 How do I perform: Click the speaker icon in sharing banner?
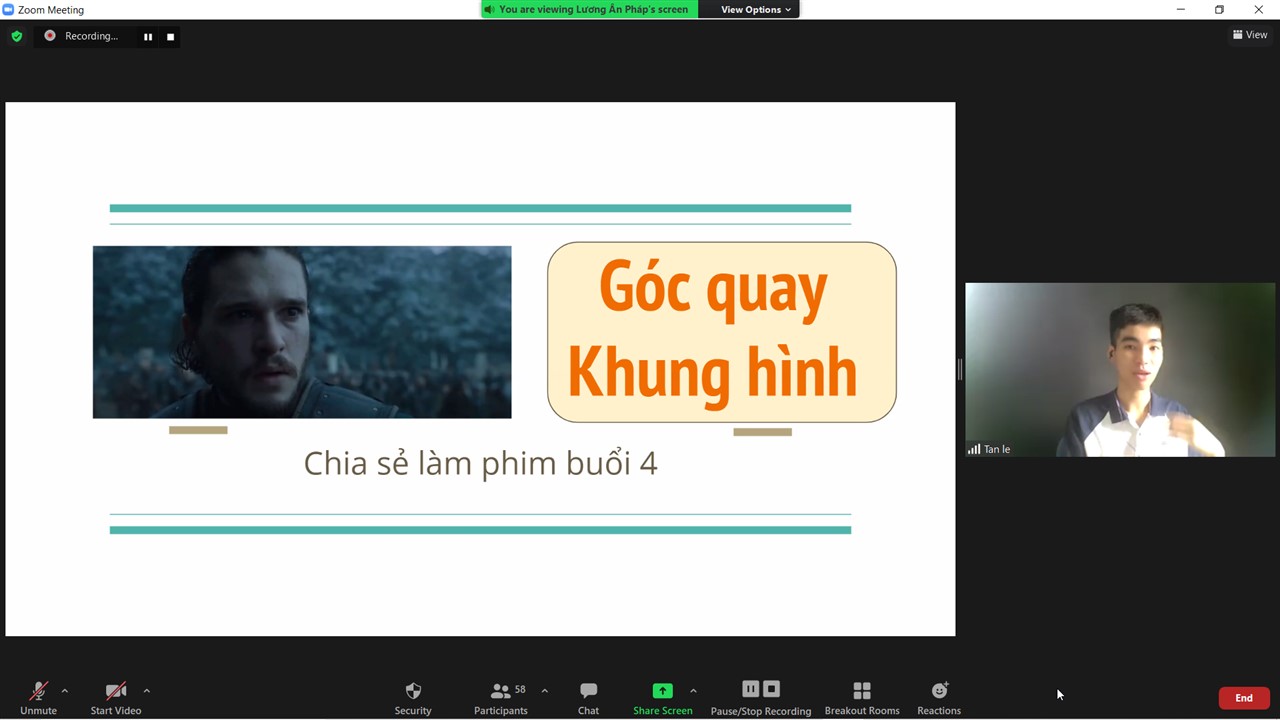click(489, 9)
